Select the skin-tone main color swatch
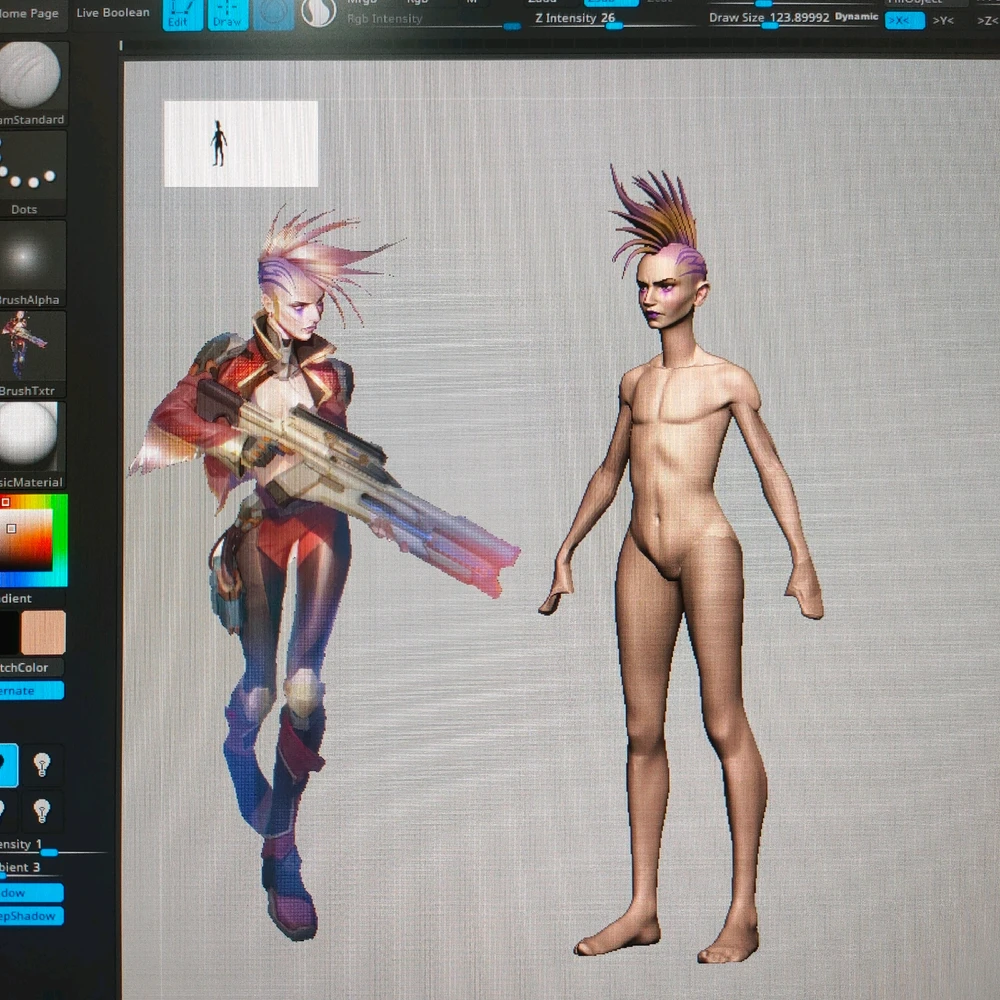 43,633
